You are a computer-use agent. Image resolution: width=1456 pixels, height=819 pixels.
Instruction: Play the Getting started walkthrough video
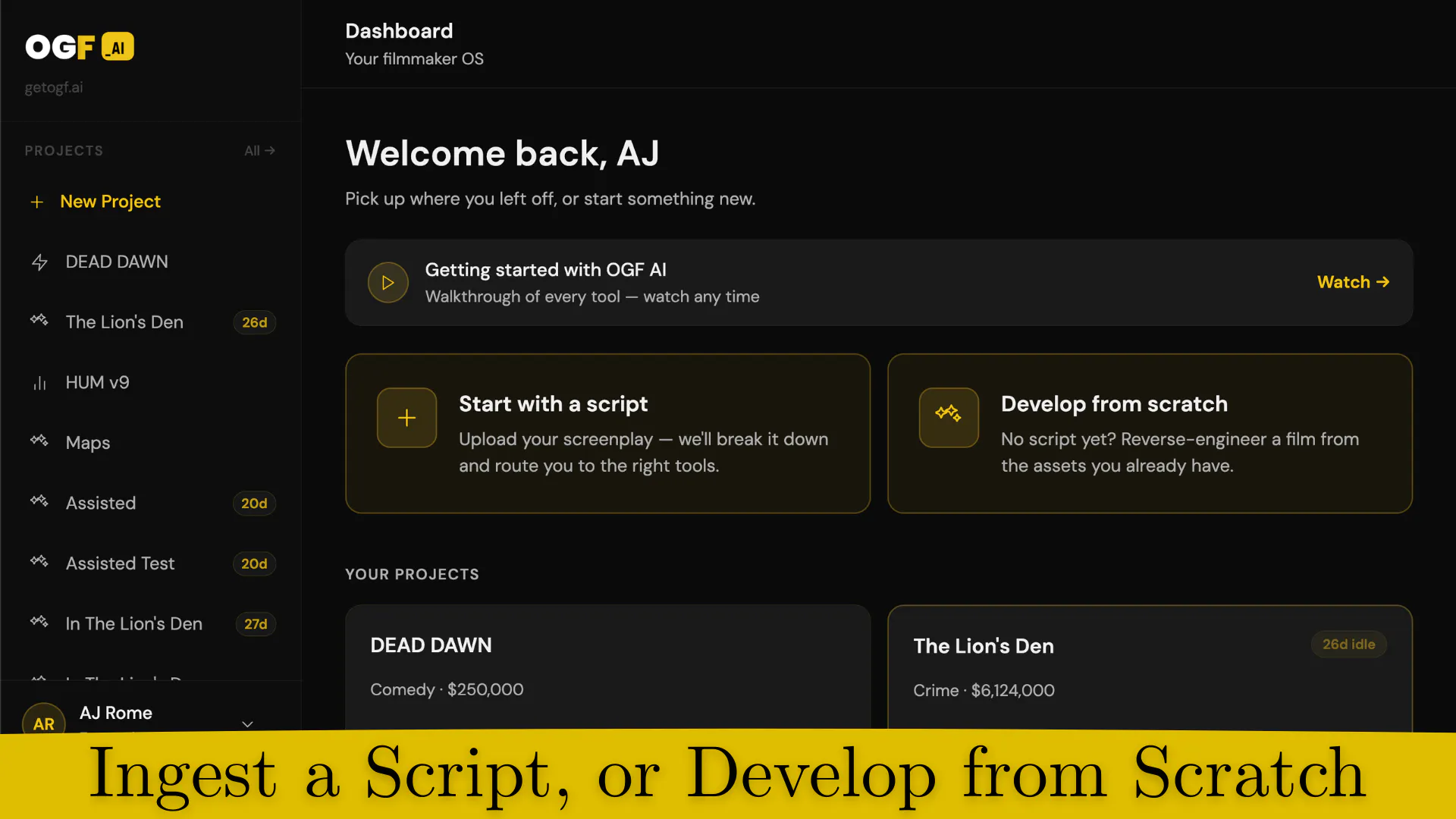[388, 283]
